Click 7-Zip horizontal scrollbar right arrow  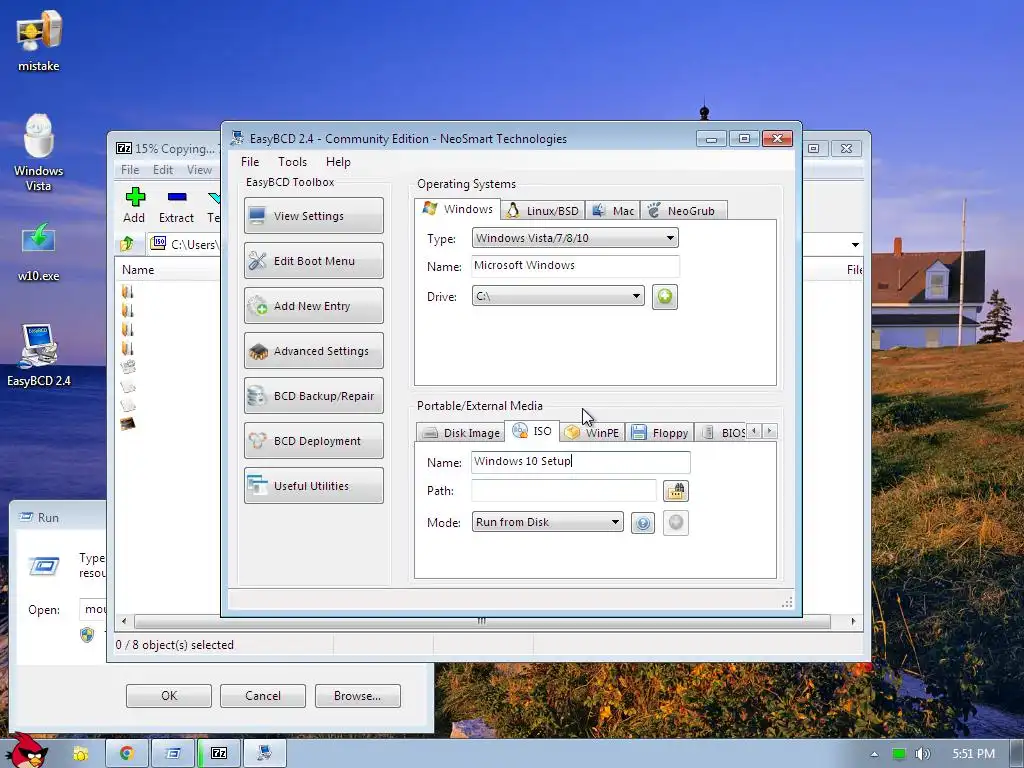[x=853, y=621]
